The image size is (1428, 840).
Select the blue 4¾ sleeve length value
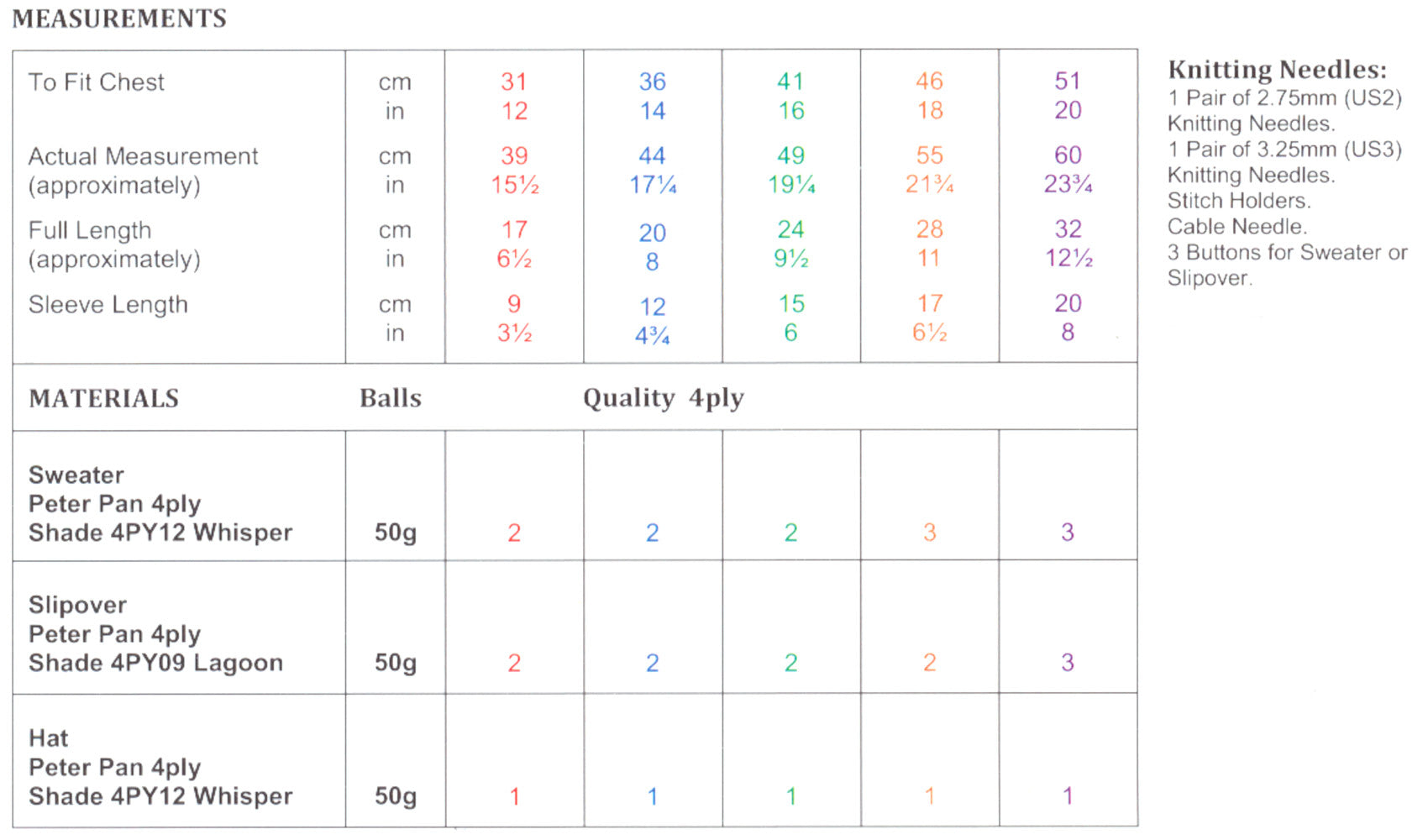[x=652, y=336]
